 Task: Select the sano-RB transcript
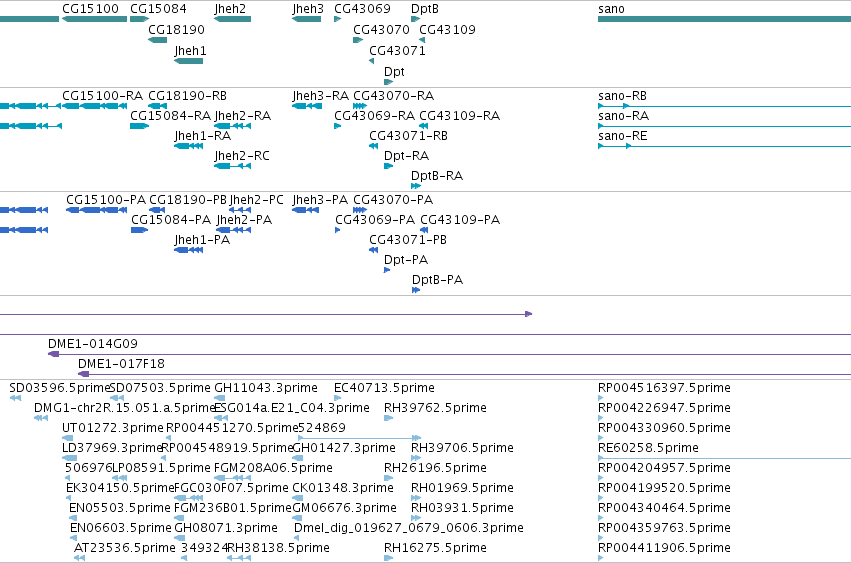[x=725, y=106]
